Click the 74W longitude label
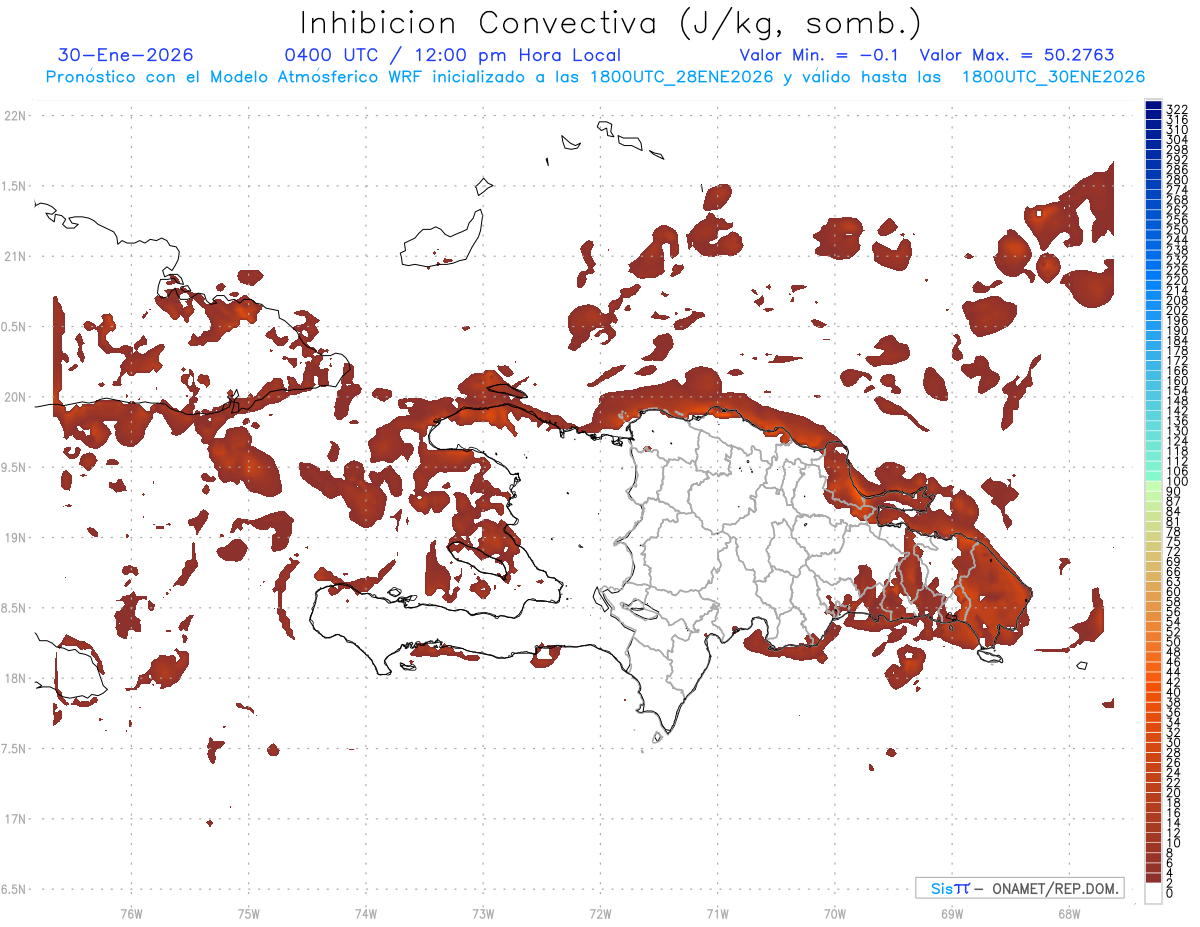1200x927 pixels. click(366, 913)
